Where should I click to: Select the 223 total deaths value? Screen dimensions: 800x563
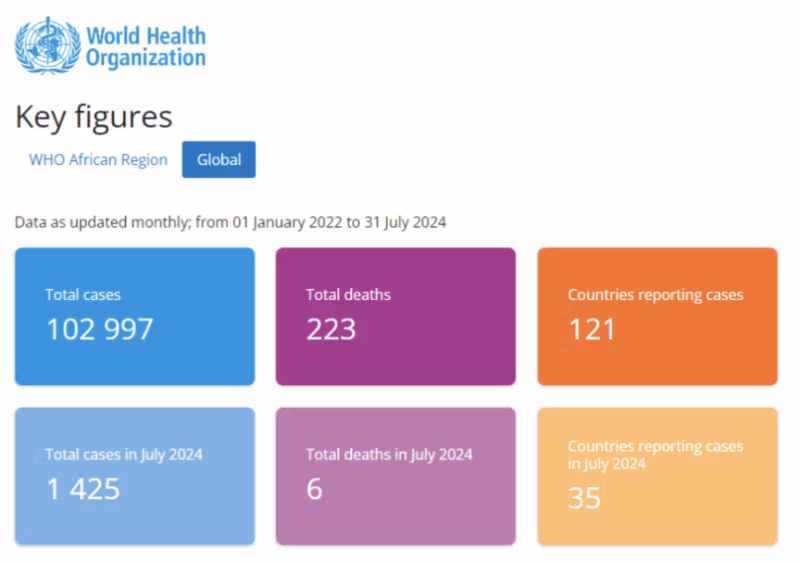click(331, 329)
